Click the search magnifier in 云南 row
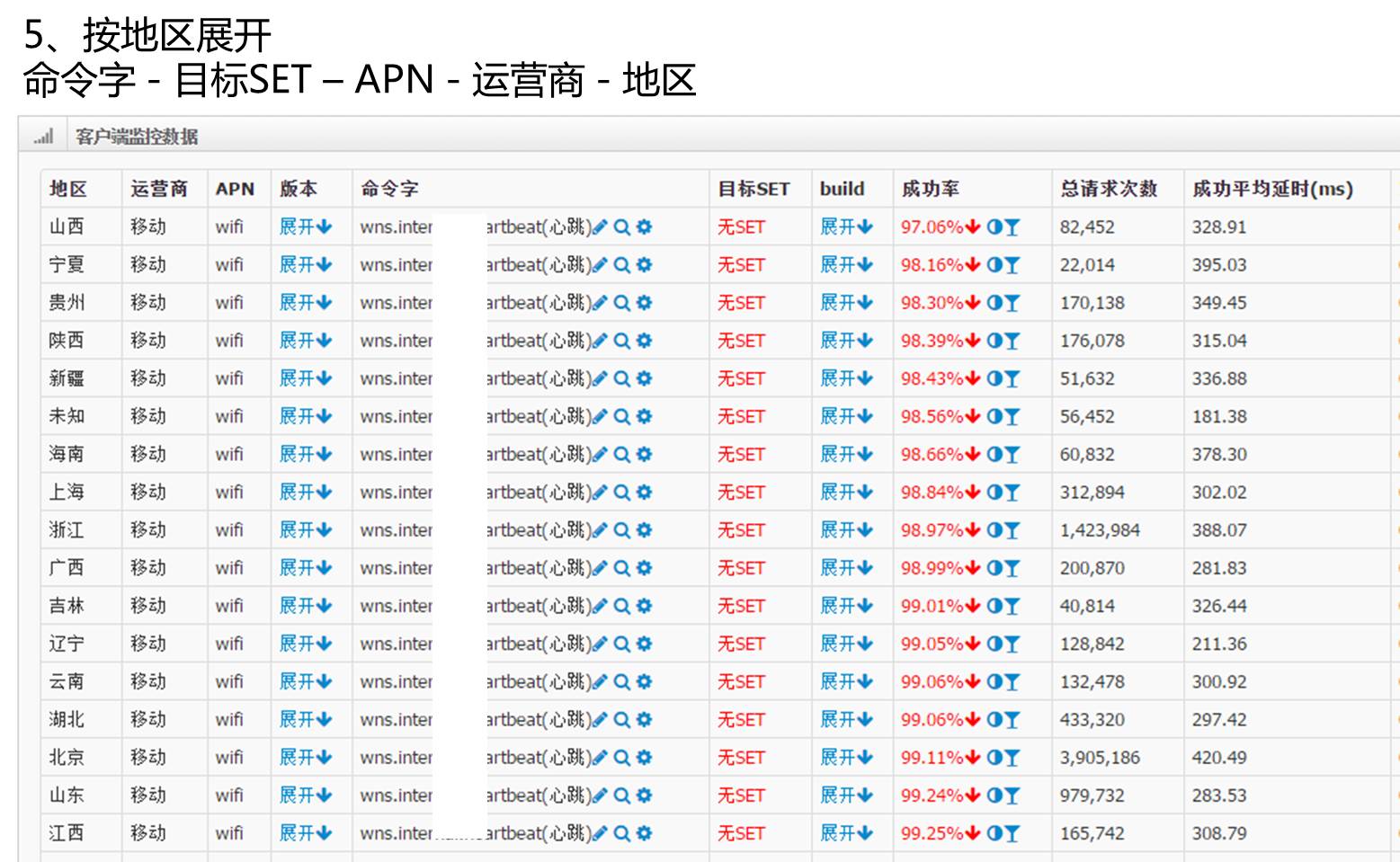Viewport: 1400px width, 862px height. [621, 682]
